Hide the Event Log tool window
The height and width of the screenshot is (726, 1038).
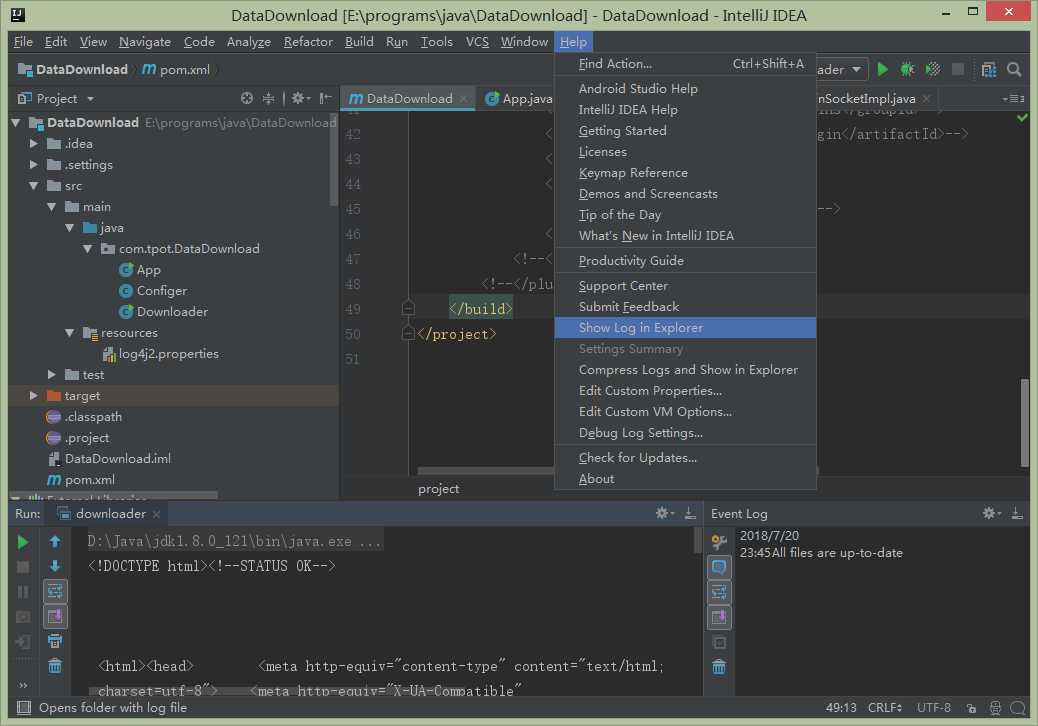pos(1017,514)
